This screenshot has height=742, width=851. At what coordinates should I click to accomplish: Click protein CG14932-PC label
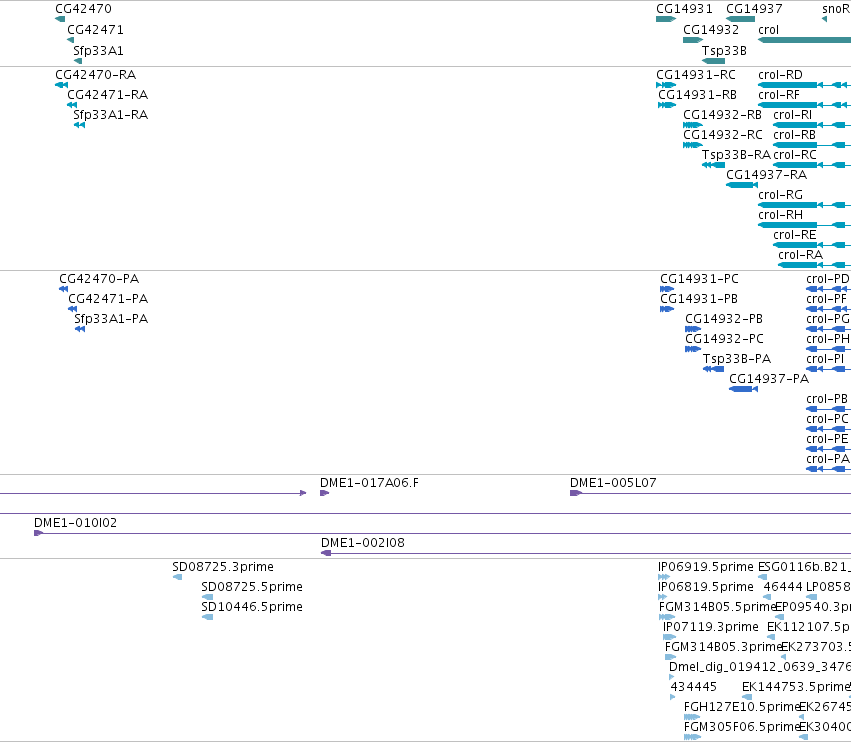[x=725, y=339]
